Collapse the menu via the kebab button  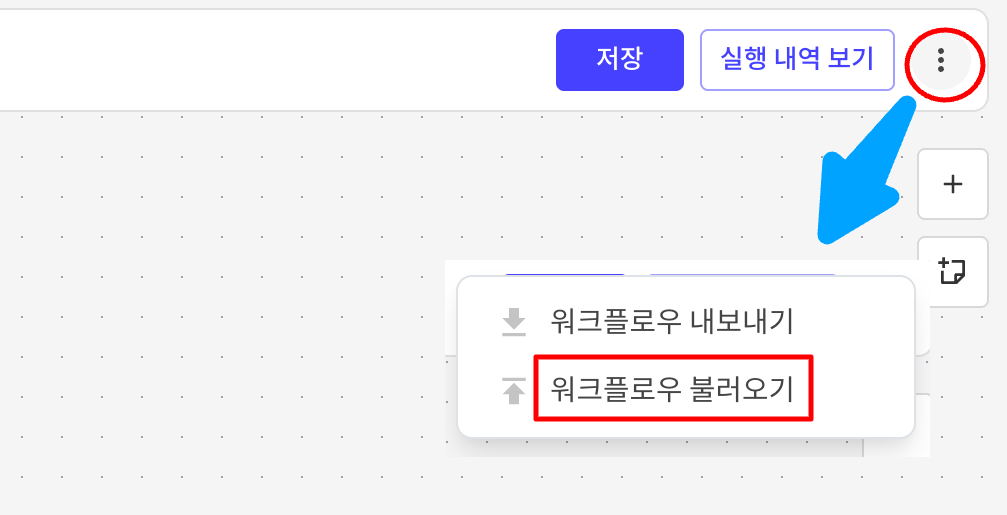[940, 60]
